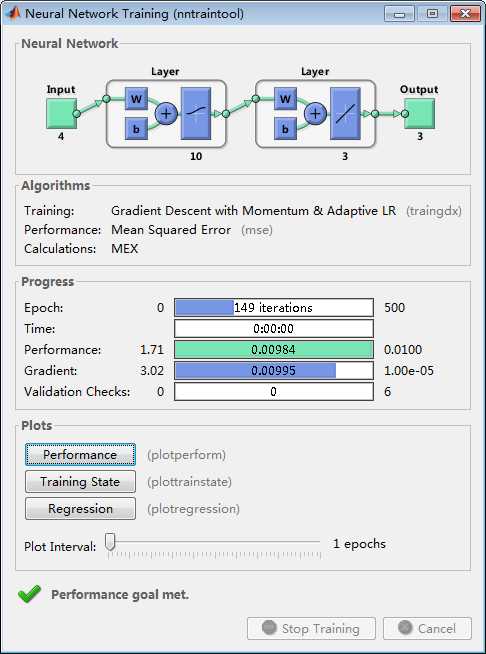Click the Time progress field 0:00:00
This screenshot has width=486, height=654.
pyautogui.click(x=274, y=329)
